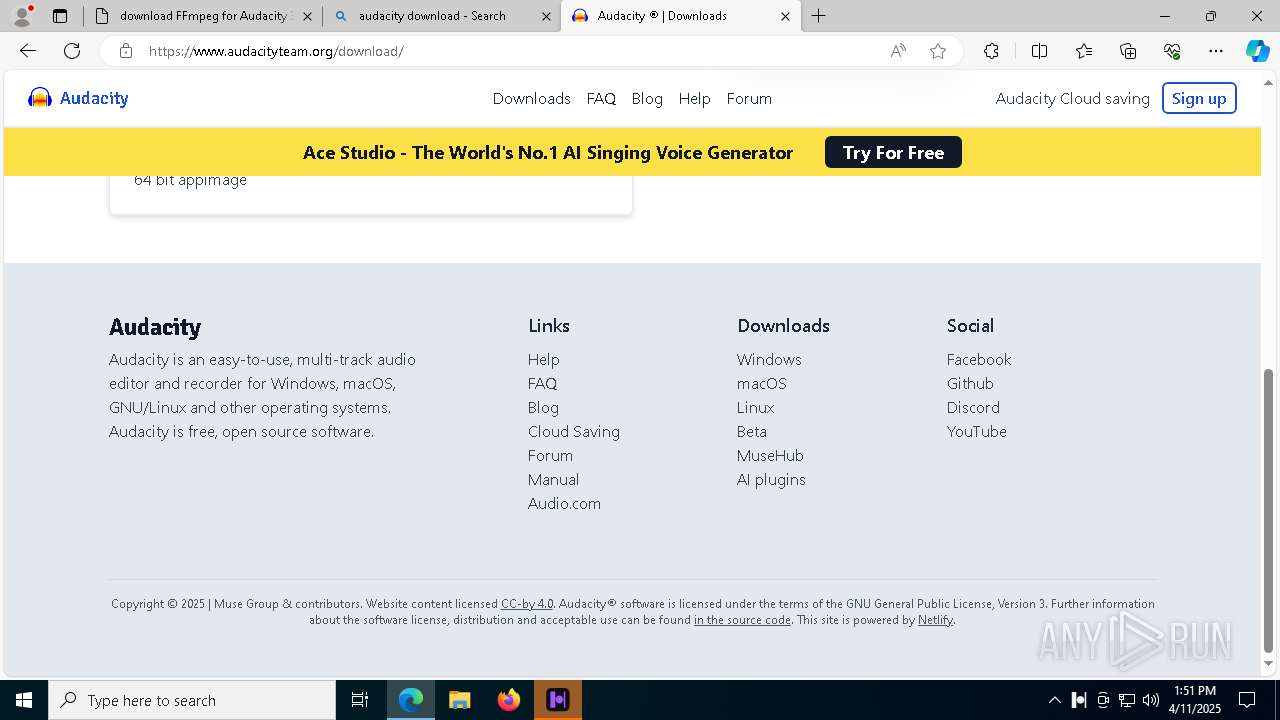Open the CC-by 4.0 license link
This screenshot has width=1280, height=720.
point(527,604)
